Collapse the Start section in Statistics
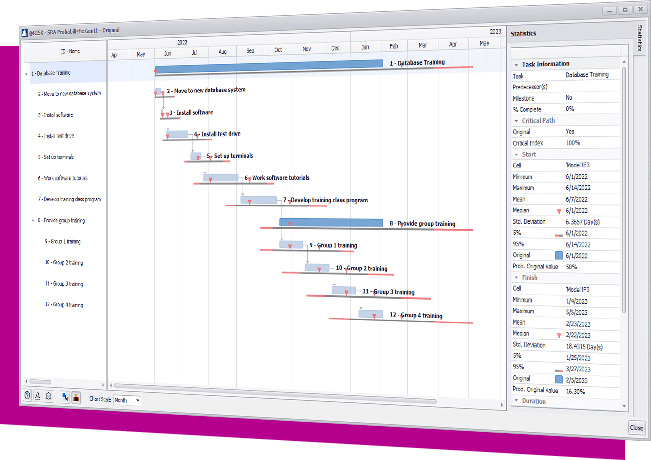 pos(516,154)
